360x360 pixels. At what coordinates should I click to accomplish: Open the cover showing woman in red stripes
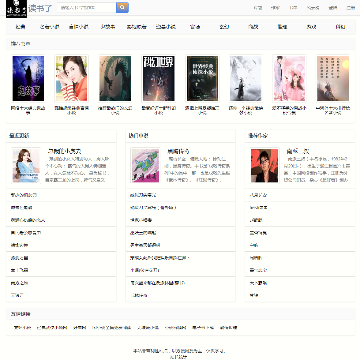pos(71,78)
